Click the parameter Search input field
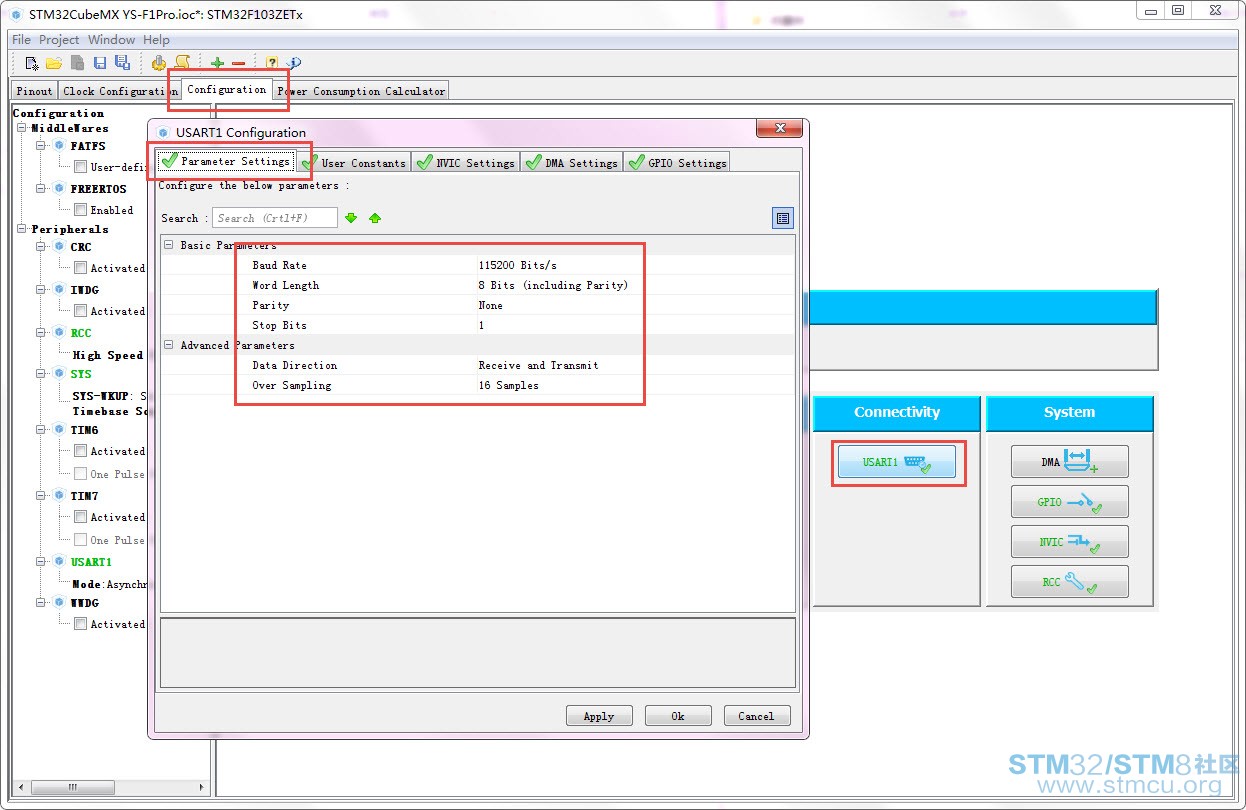Viewport: 1246px width, 810px height. point(275,218)
